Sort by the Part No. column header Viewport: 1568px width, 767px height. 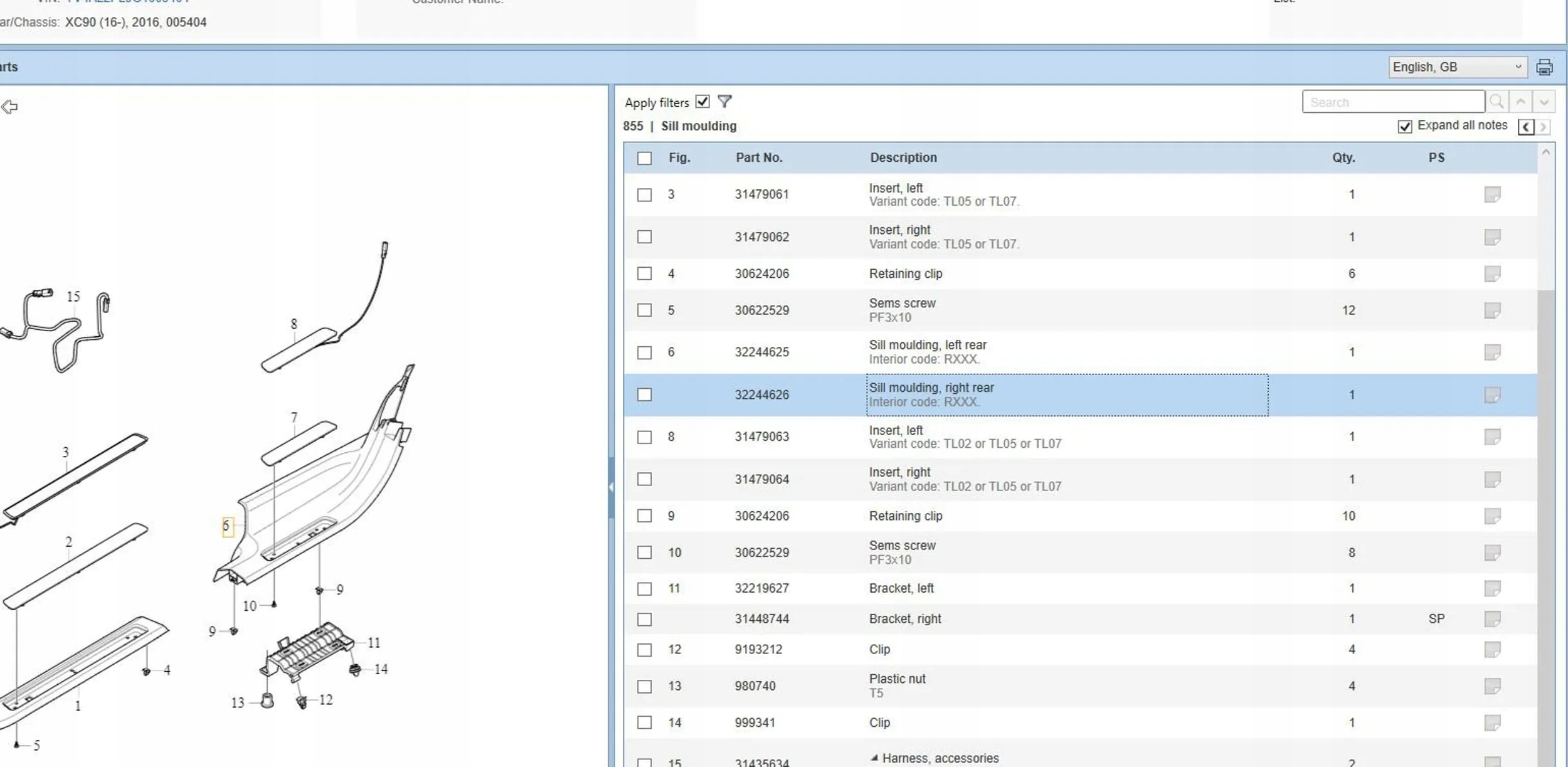(x=759, y=157)
